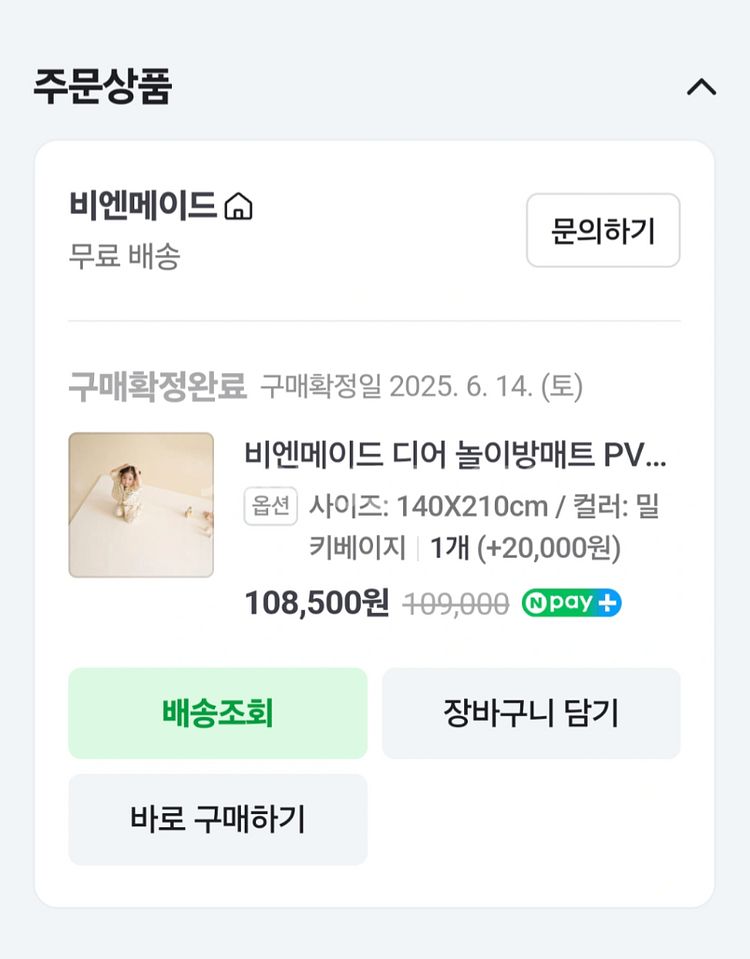The height and width of the screenshot is (959, 750).
Task: Click the 108,500원 price
Action: coord(316,603)
